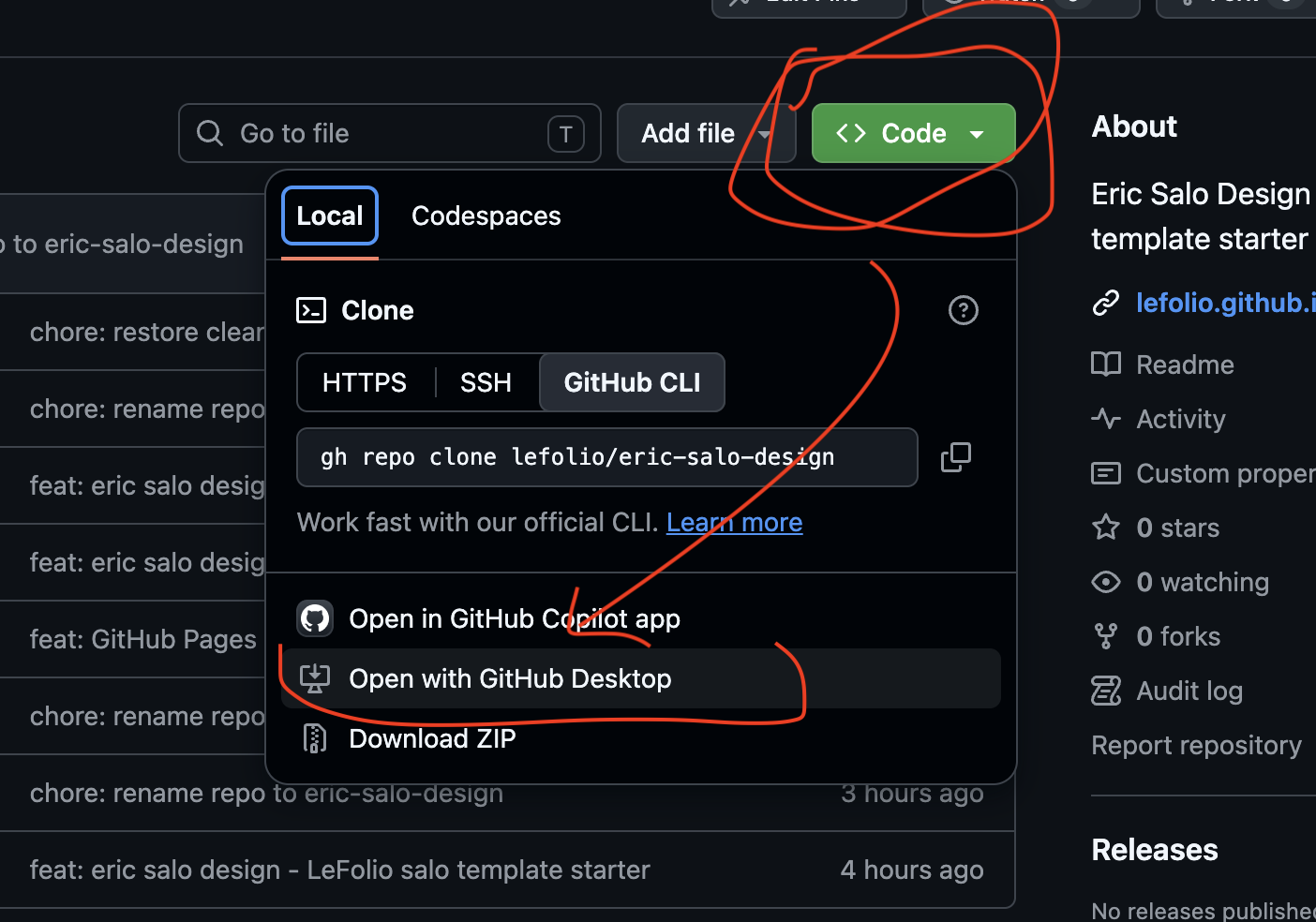The width and height of the screenshot is (1316, 922).
Task: Click the Add file button label
Action: pos(688,133)
